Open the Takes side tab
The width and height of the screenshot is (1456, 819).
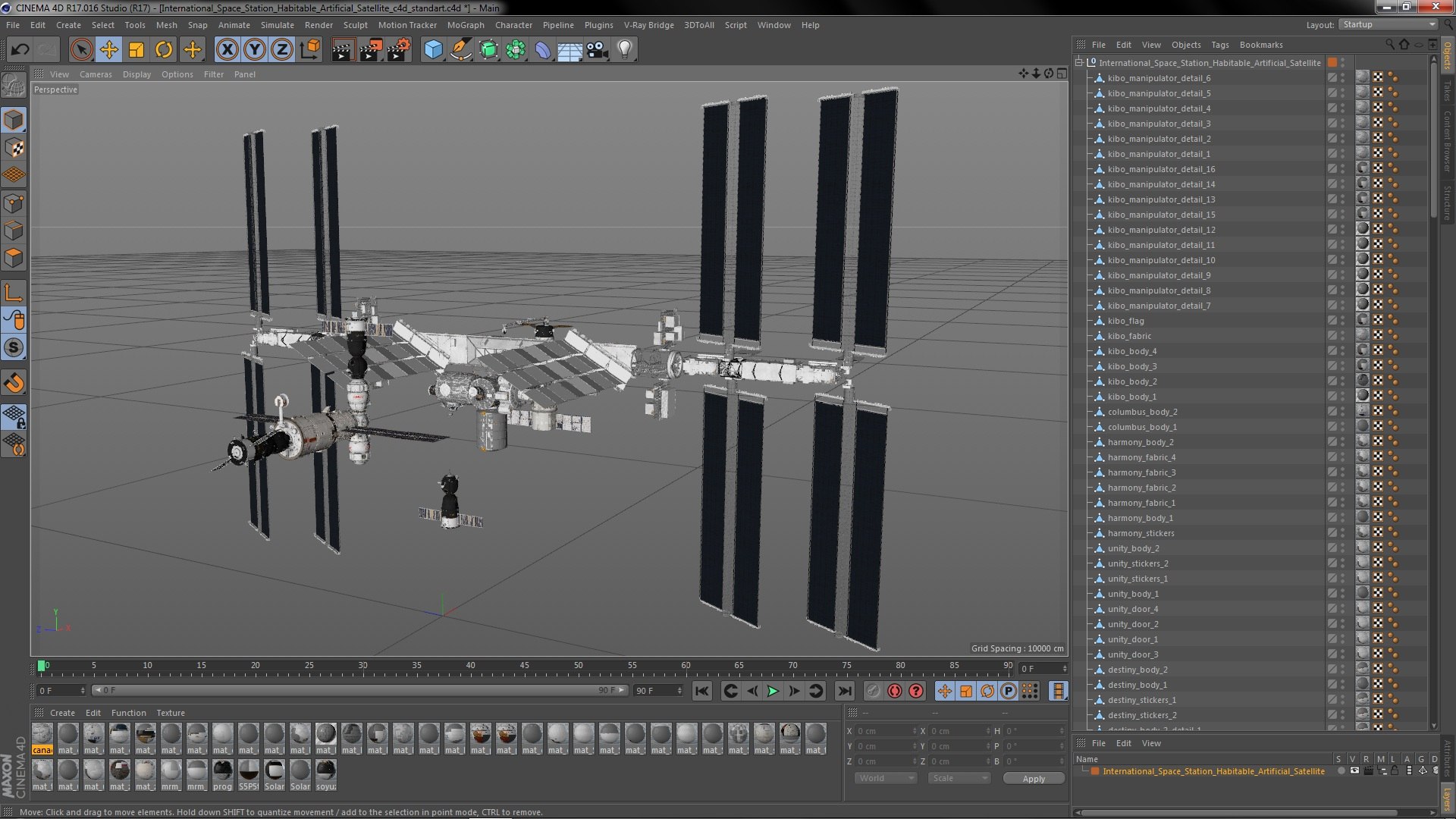coord(1447,90)
